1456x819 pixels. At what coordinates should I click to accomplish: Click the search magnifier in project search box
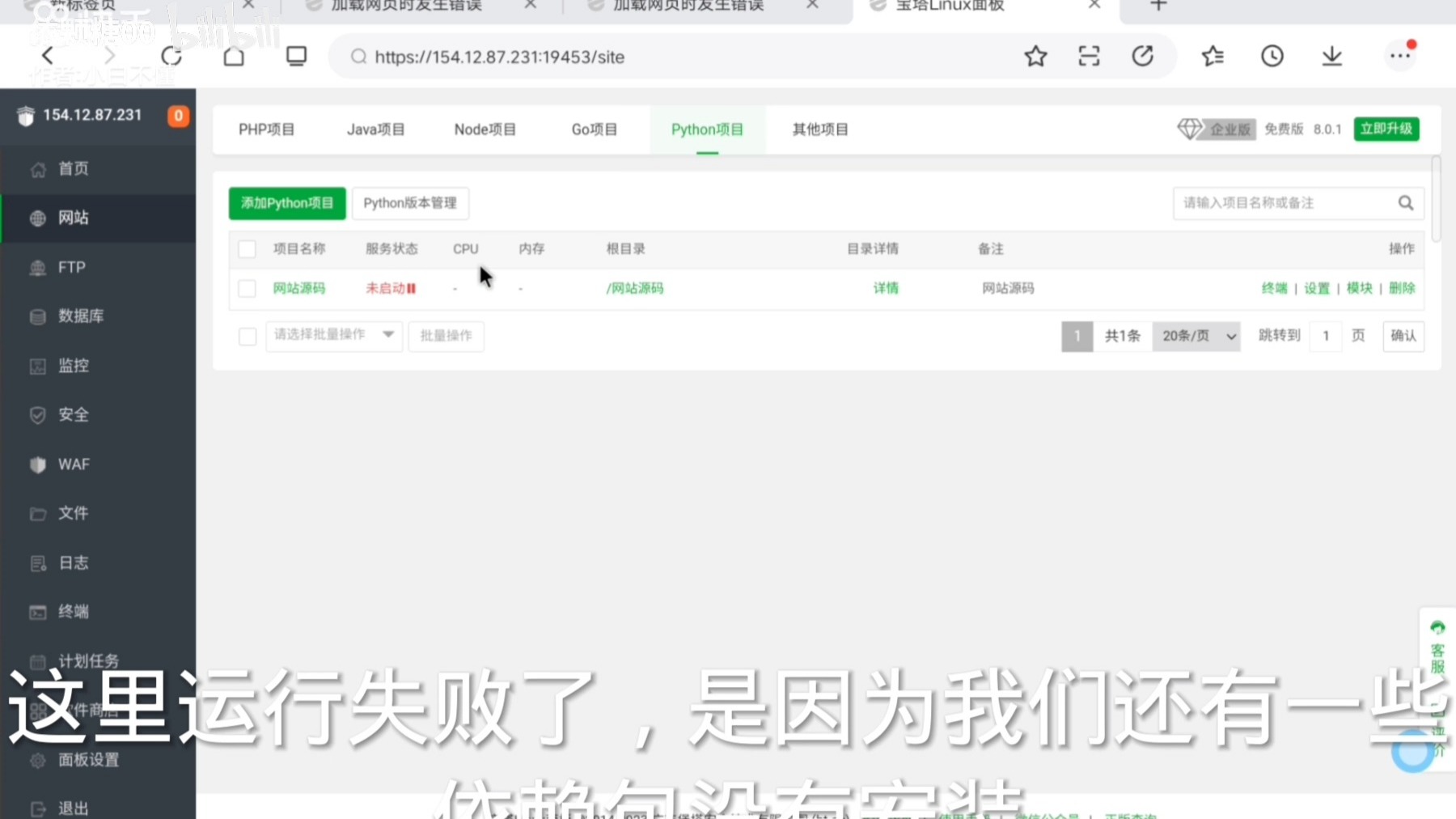pos(1406,203)
